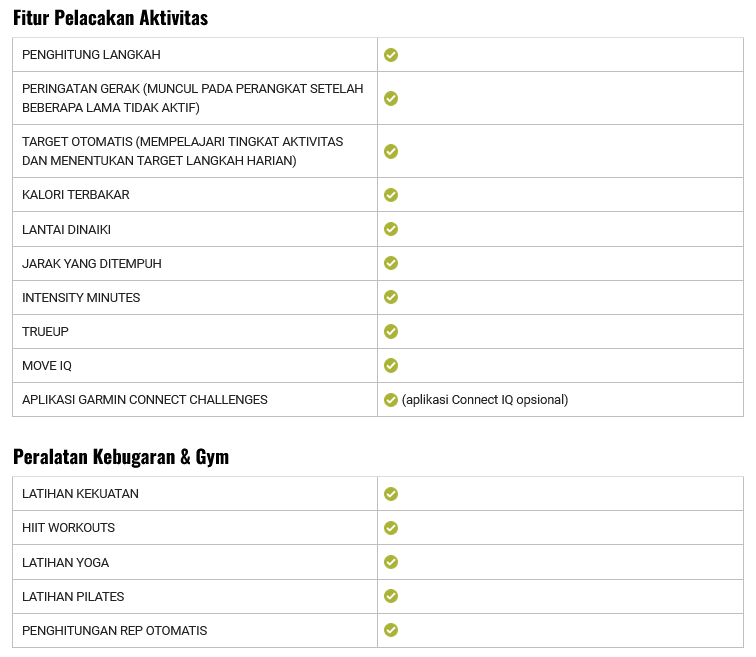Image resolution: width=756 pixels, height=657 pixels.
Task: Click the 'PENGHITUNGAN REP OTOMATIS' label text
Action: (115, 631)
